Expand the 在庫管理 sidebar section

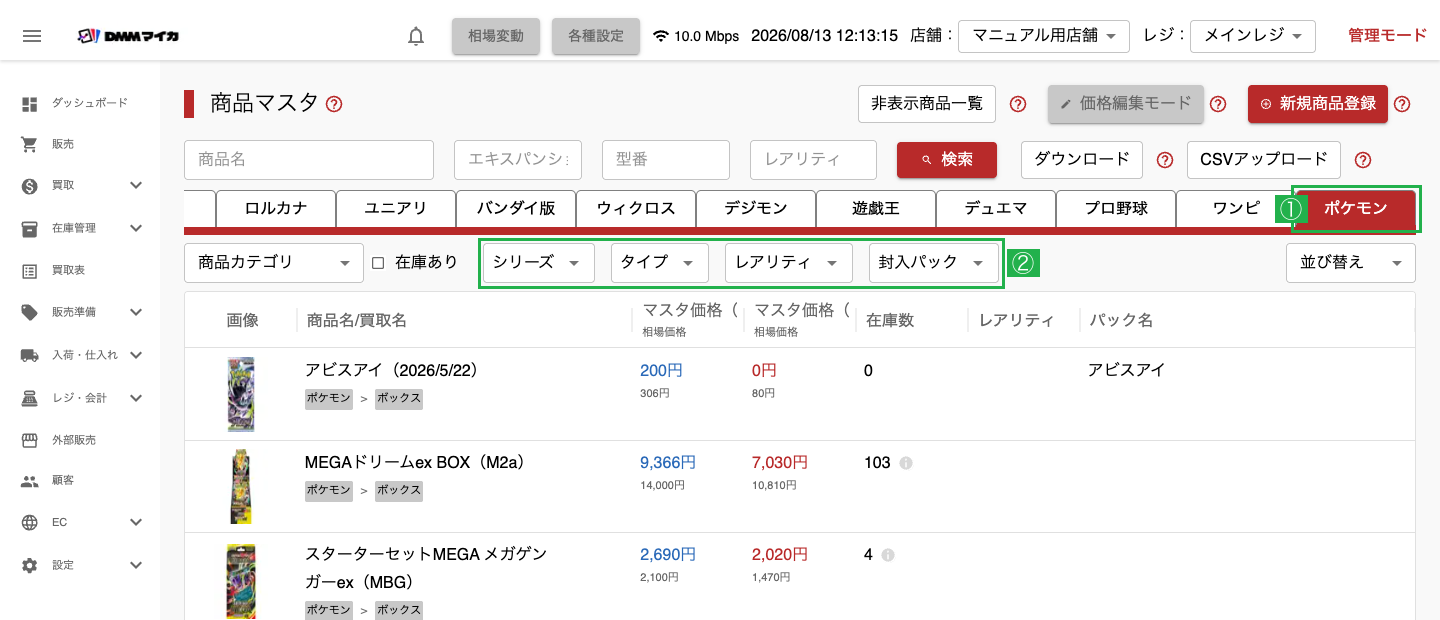[x=136, y=228]
